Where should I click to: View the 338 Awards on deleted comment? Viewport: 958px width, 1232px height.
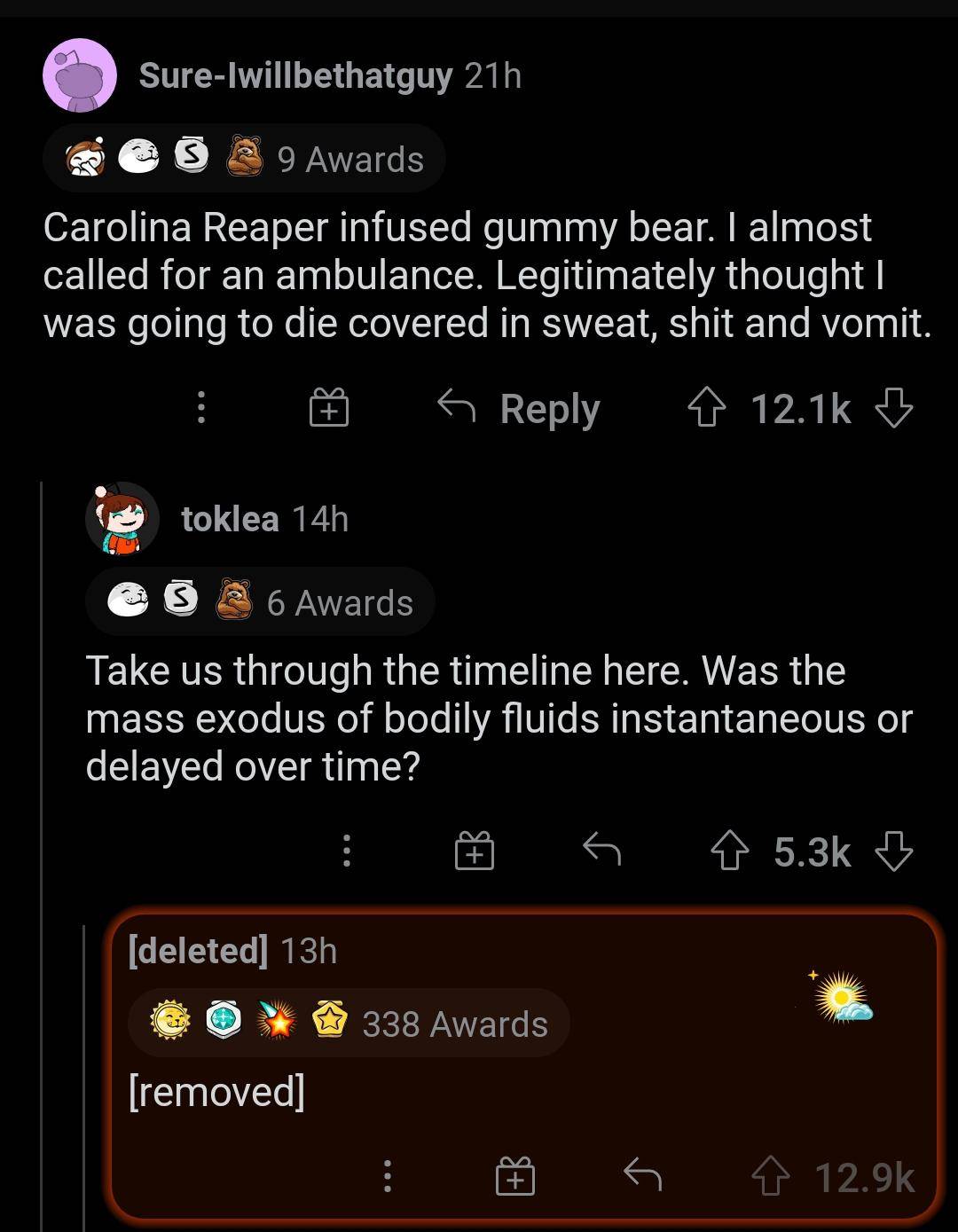[349, 1024]
